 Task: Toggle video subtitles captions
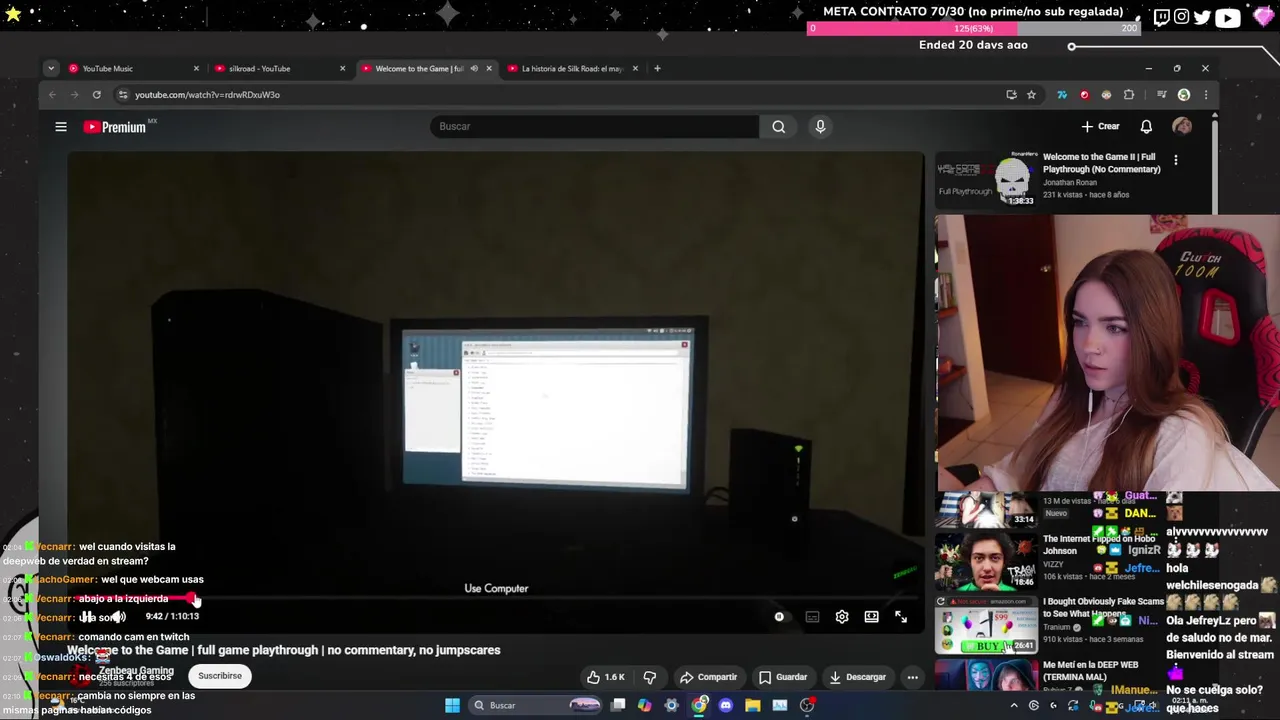click(x=812, y=617)
